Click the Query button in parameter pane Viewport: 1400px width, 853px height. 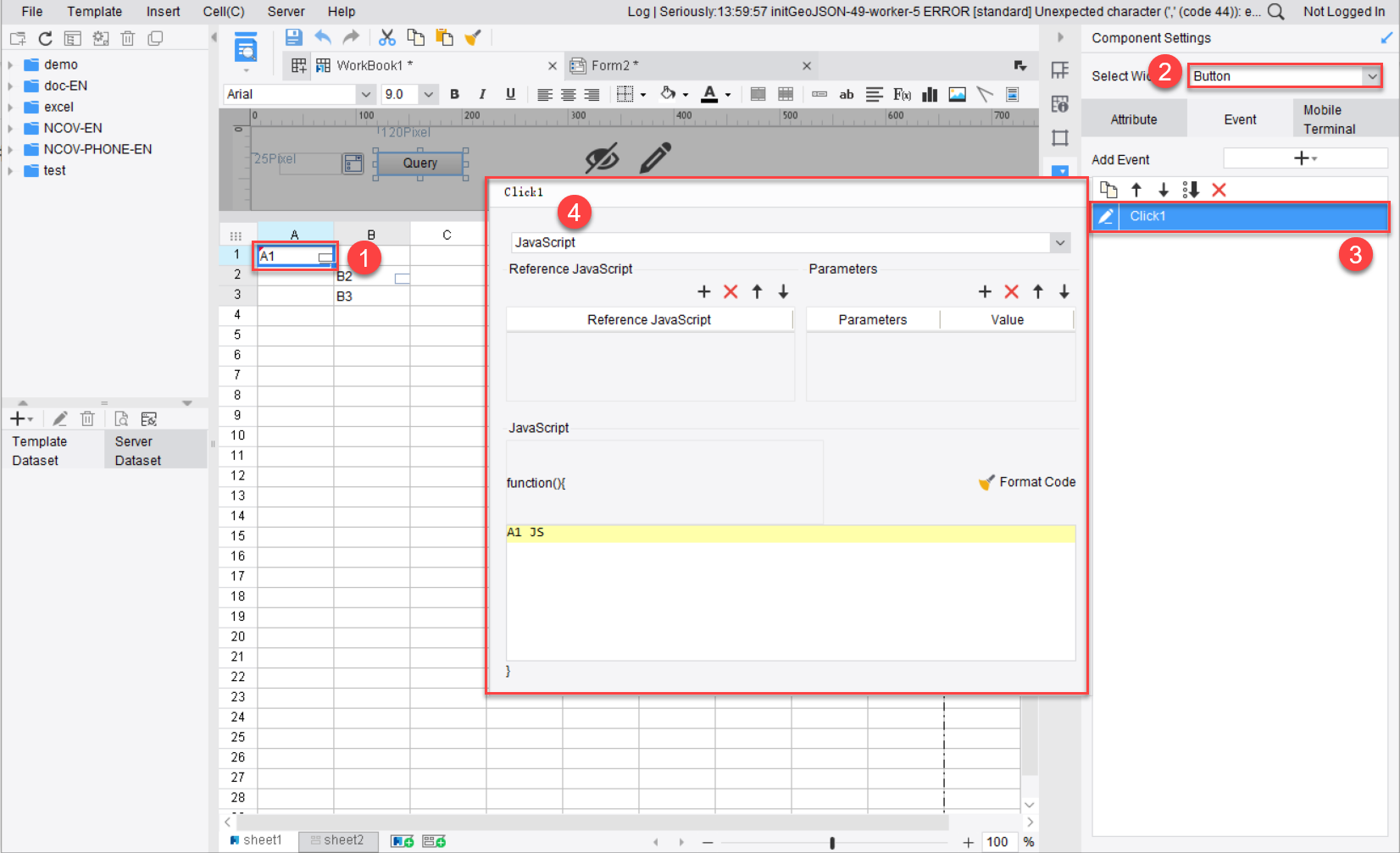[x=420, y=163]
